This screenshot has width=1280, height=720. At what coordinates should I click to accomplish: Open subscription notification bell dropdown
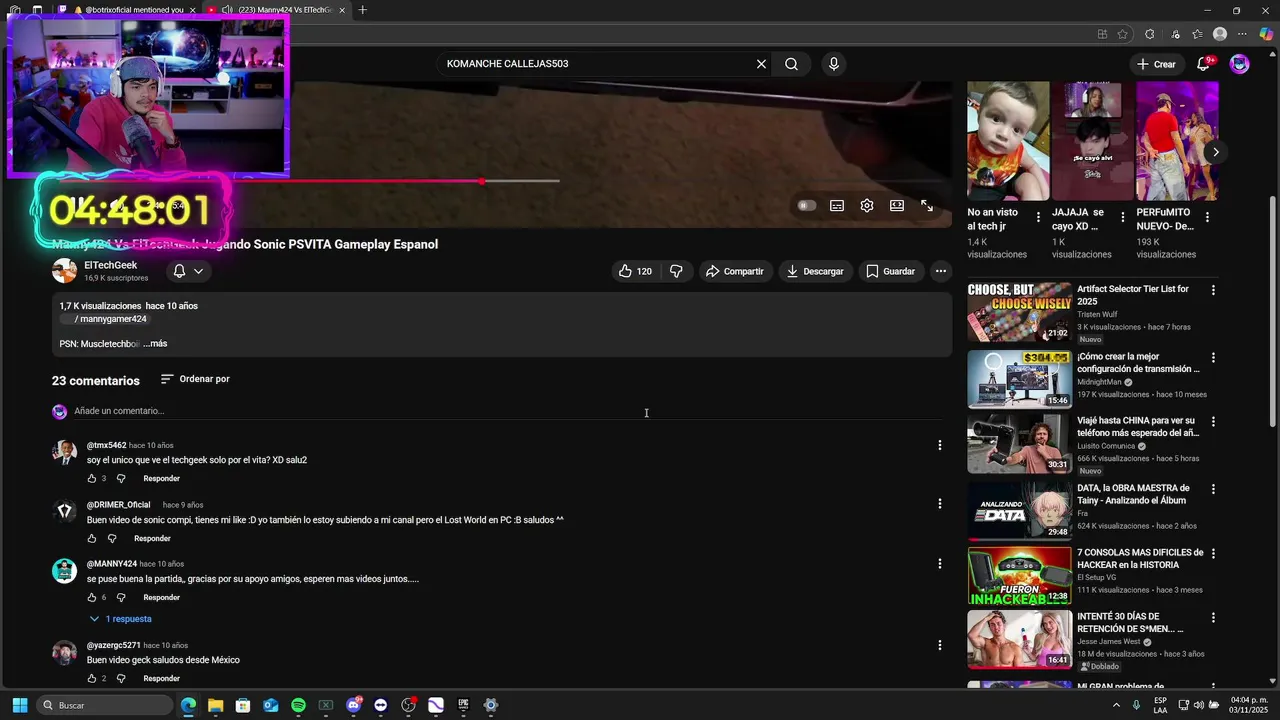click(188, 271)
